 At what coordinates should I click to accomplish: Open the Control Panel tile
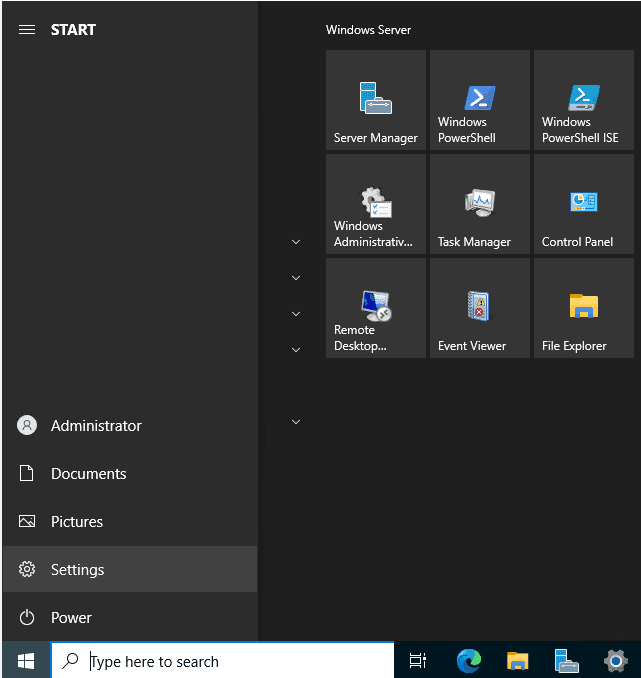coord(584,204)
